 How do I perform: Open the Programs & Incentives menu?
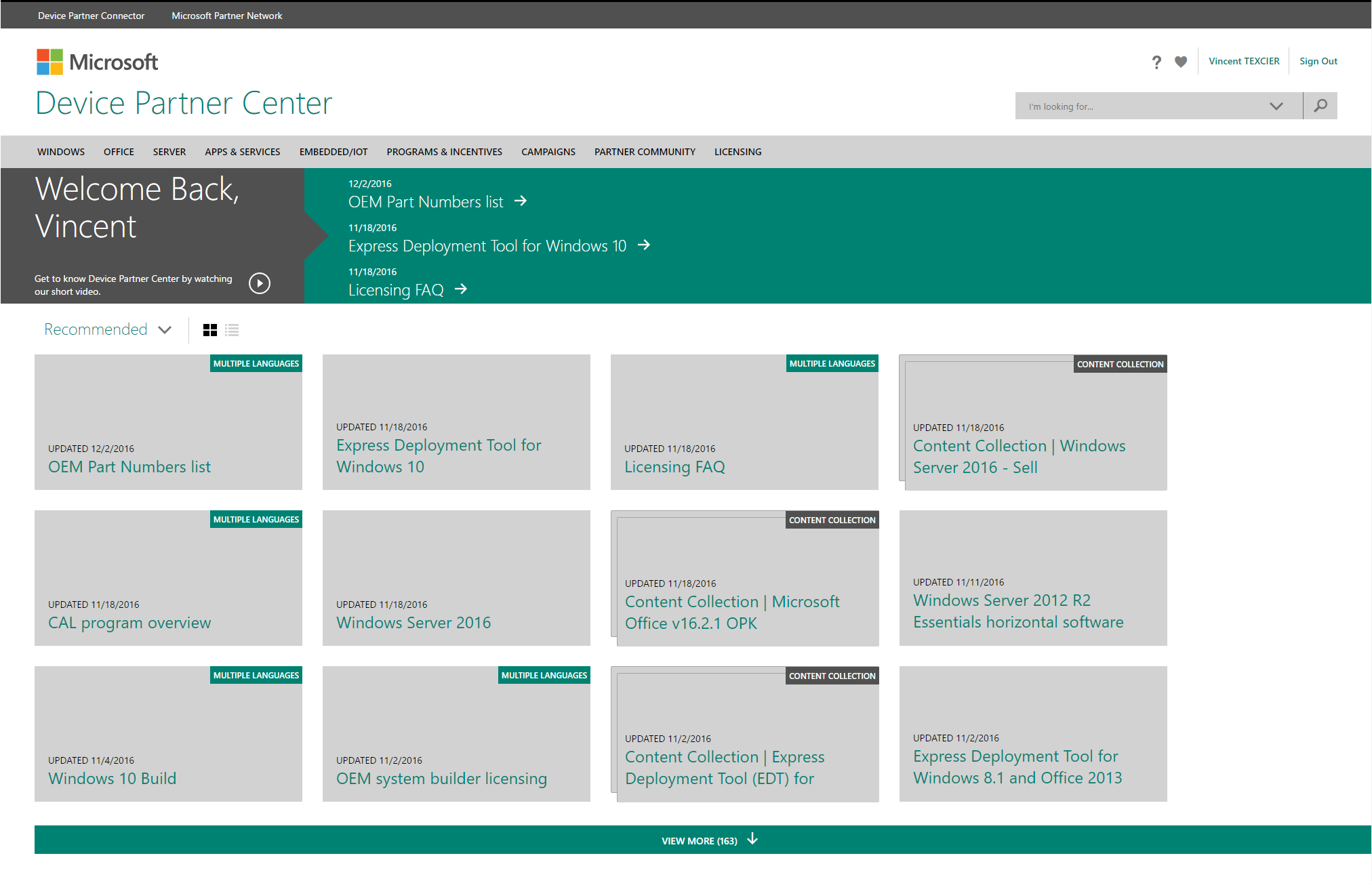445,152
